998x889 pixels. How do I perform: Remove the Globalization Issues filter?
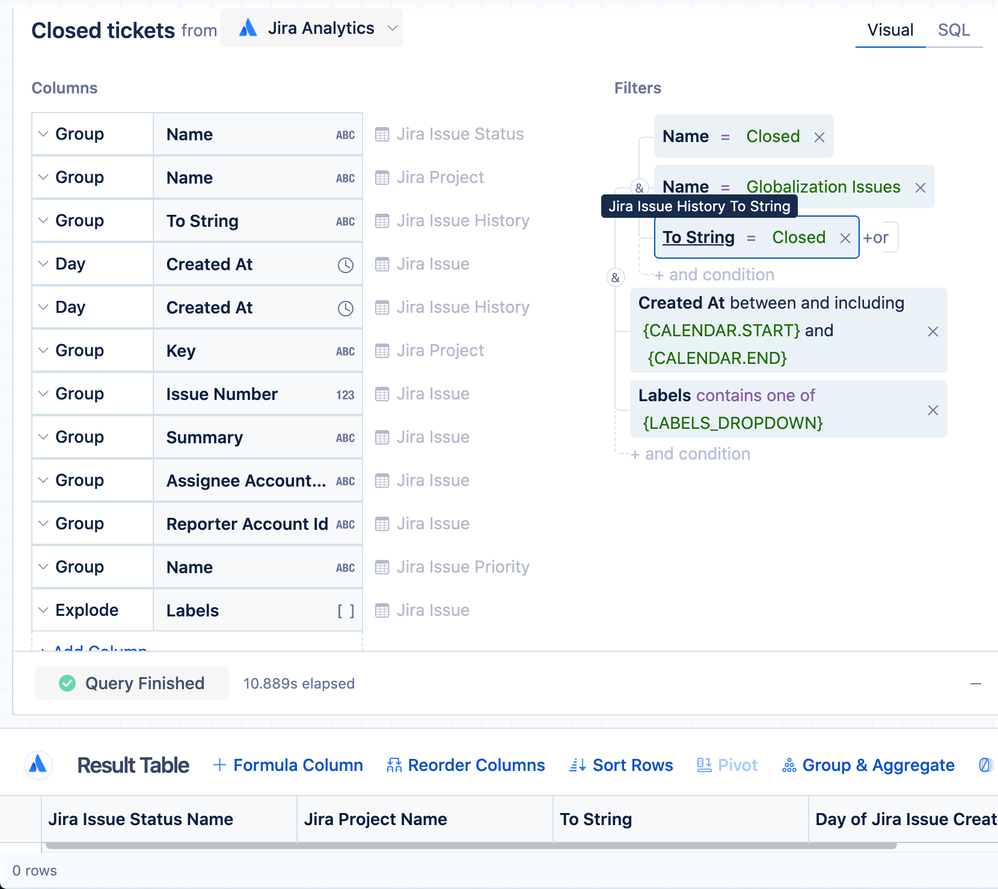(x=920, y=188)
